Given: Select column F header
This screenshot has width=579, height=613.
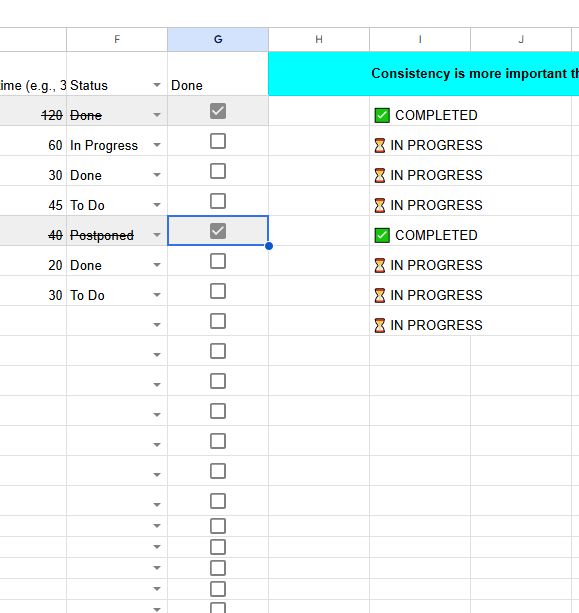Looking at the screenshot, I should coord(117,39).
